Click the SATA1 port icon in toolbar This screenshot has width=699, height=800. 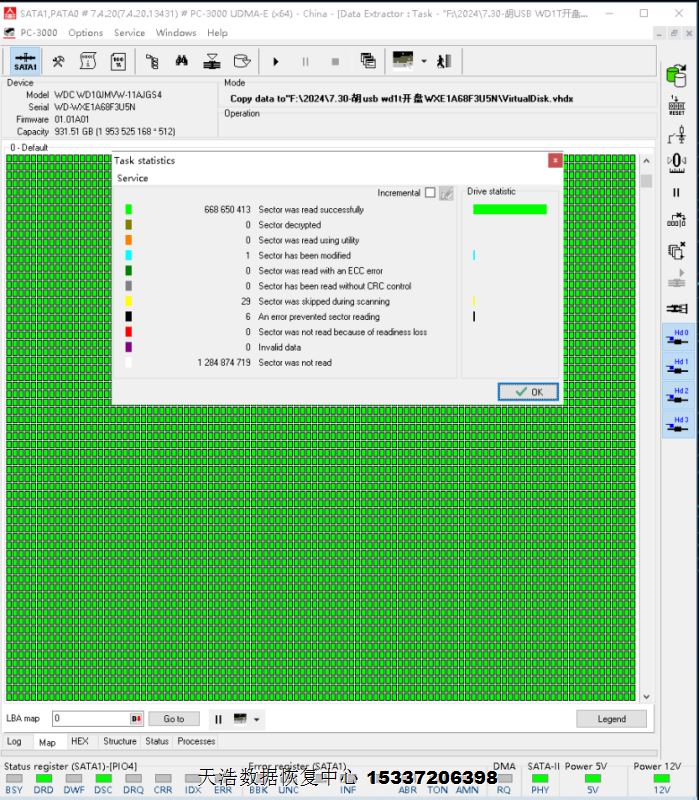25,61
